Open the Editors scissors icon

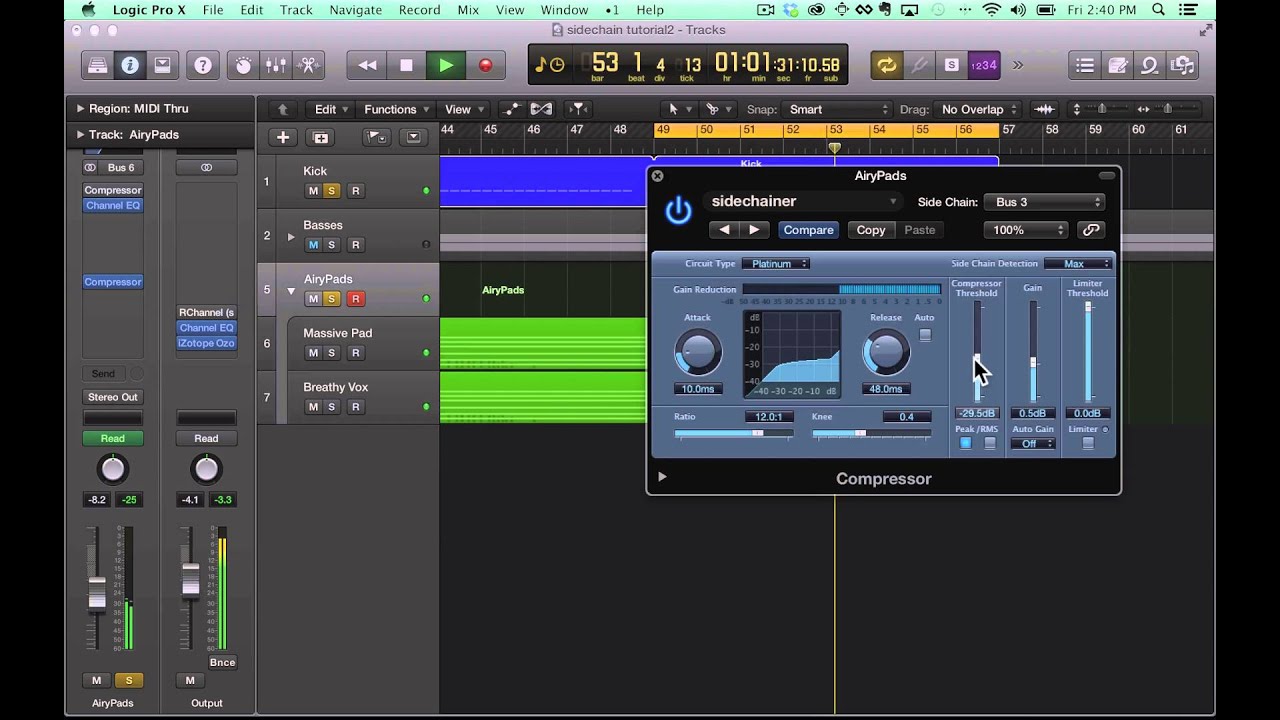[309, 66]
